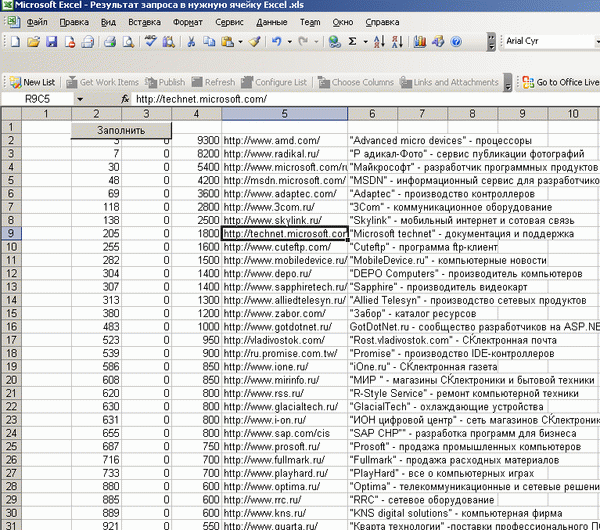Click the Refresh toolbar button
The height and width of the screenshot is (530, 600).
tap(213, 82)
